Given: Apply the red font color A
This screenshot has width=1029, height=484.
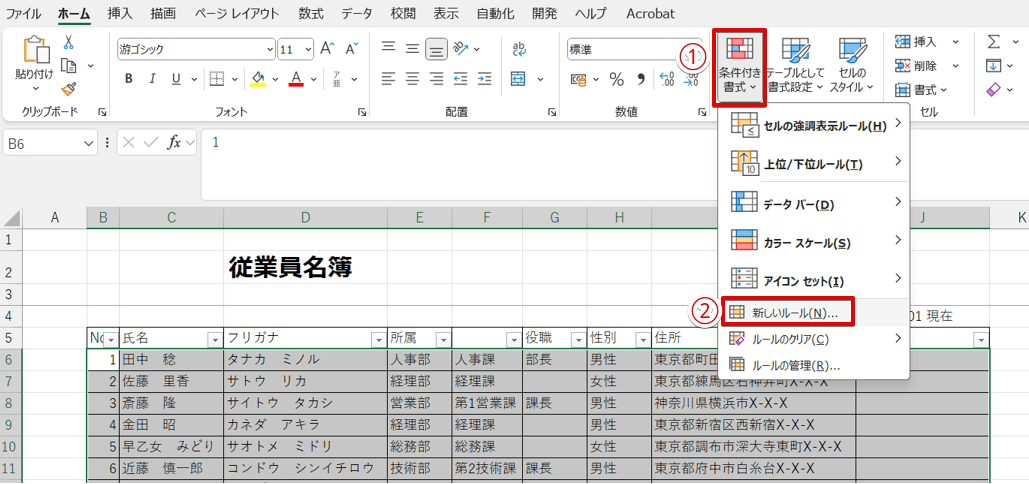Looking at the screenshot, I should 296,79.
